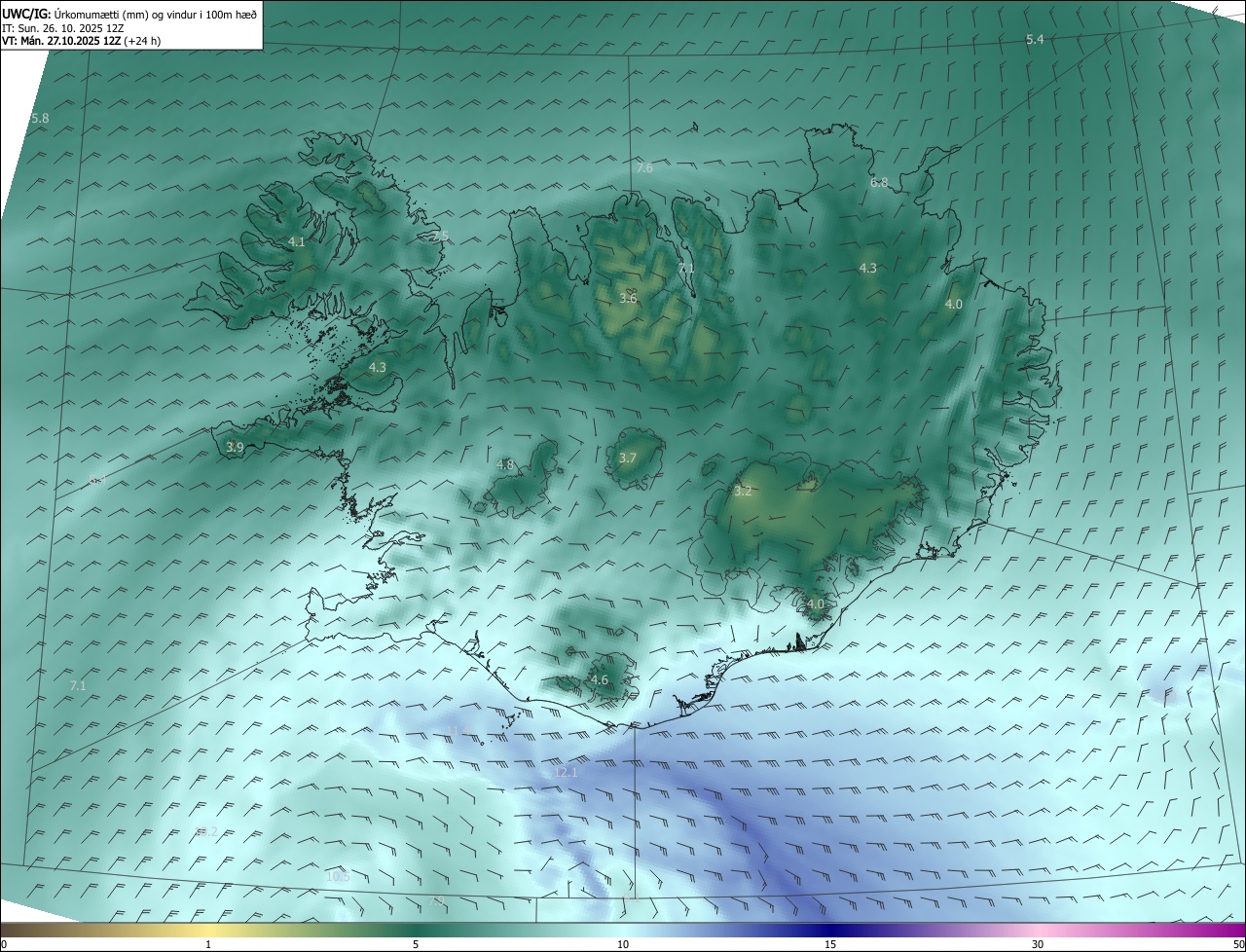Click the 7.5 value label
The width and height of the screenshot is (1246, 952).
point(440,237)
